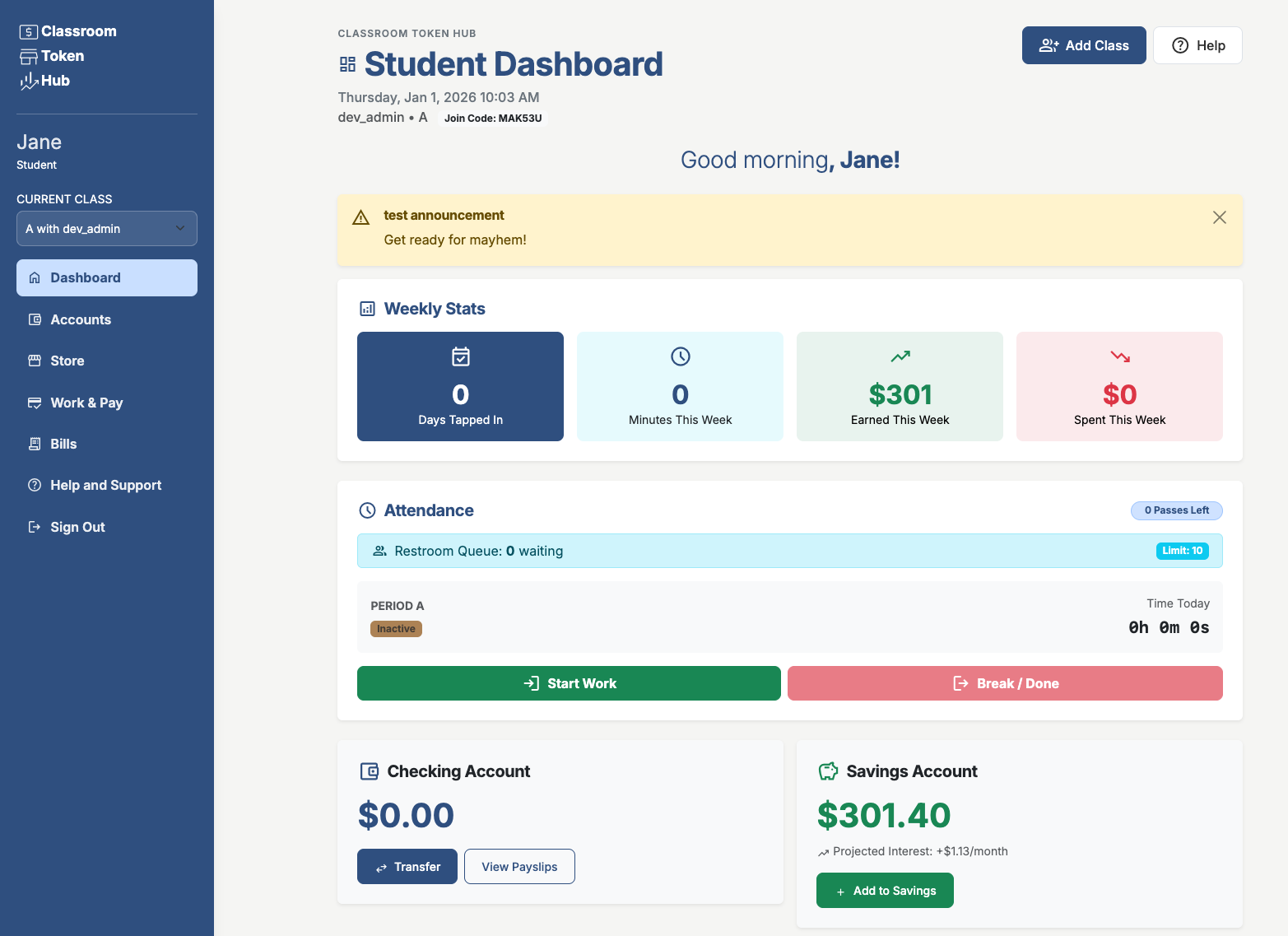Open the current class dropdown
Image resolution: width=1288 pixels, height=936 pixels.
[106, 228]
